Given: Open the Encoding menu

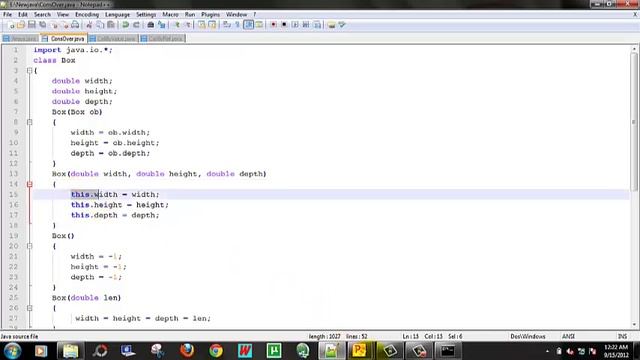Looking at the screenshot, I should 87,14.
